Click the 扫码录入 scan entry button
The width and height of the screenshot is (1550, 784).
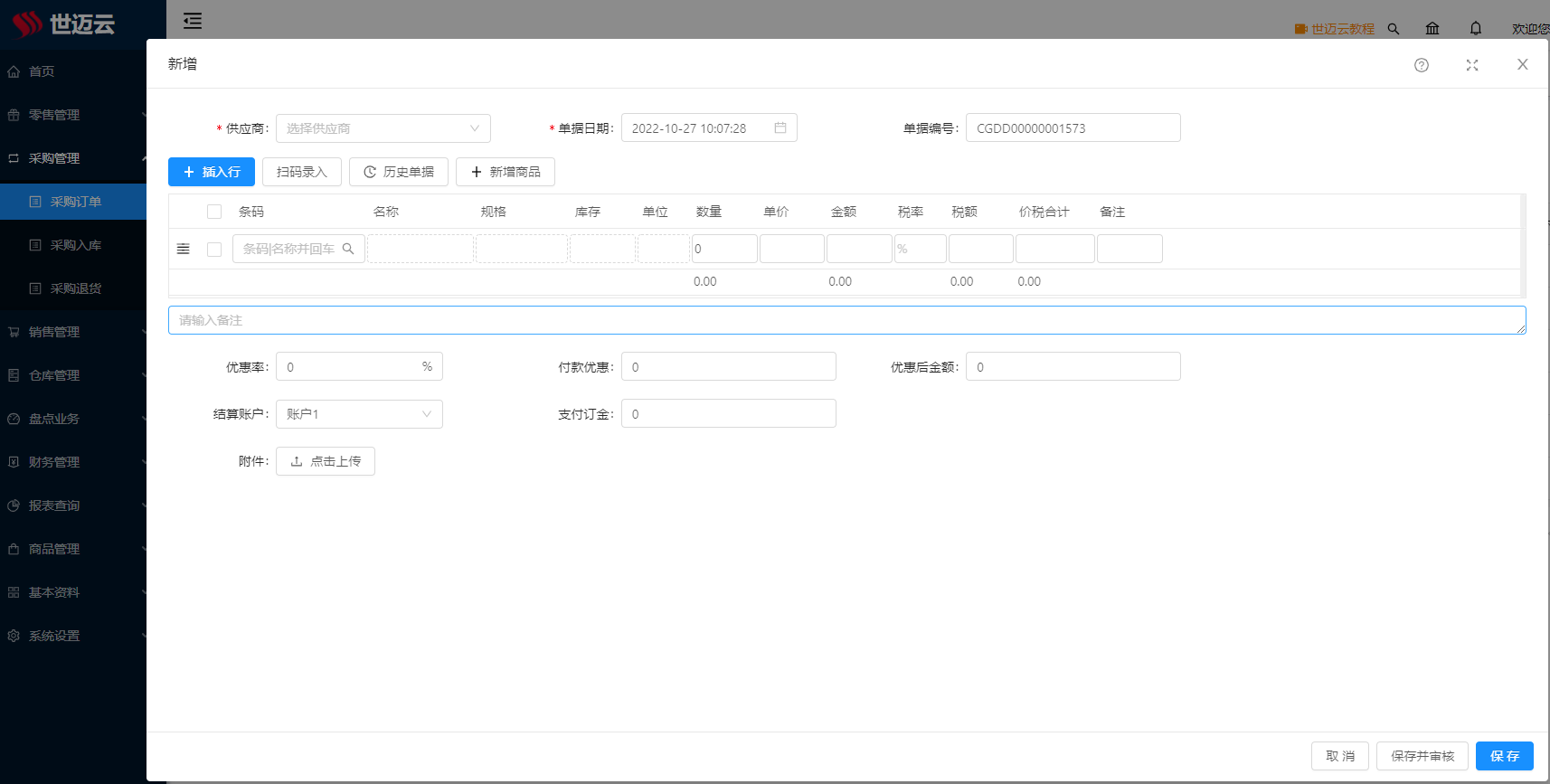(x=302, y=172)
